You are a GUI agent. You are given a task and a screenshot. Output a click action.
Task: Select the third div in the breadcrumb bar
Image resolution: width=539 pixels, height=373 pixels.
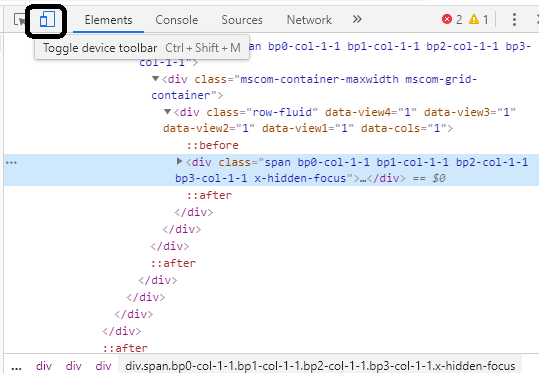103,366
